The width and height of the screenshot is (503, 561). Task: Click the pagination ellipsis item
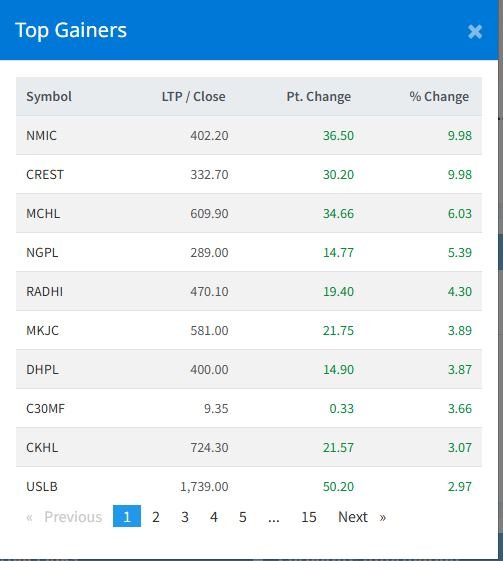click(x=274, y=517)
